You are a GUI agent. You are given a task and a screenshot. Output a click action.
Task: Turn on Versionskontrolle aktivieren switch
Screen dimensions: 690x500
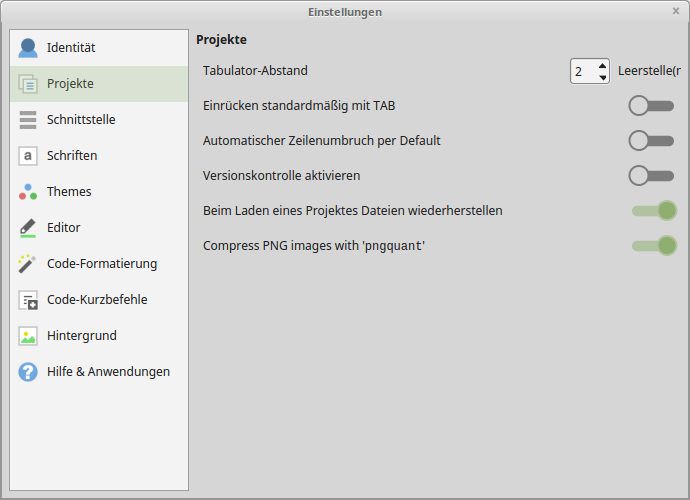[x=652, y=175]
